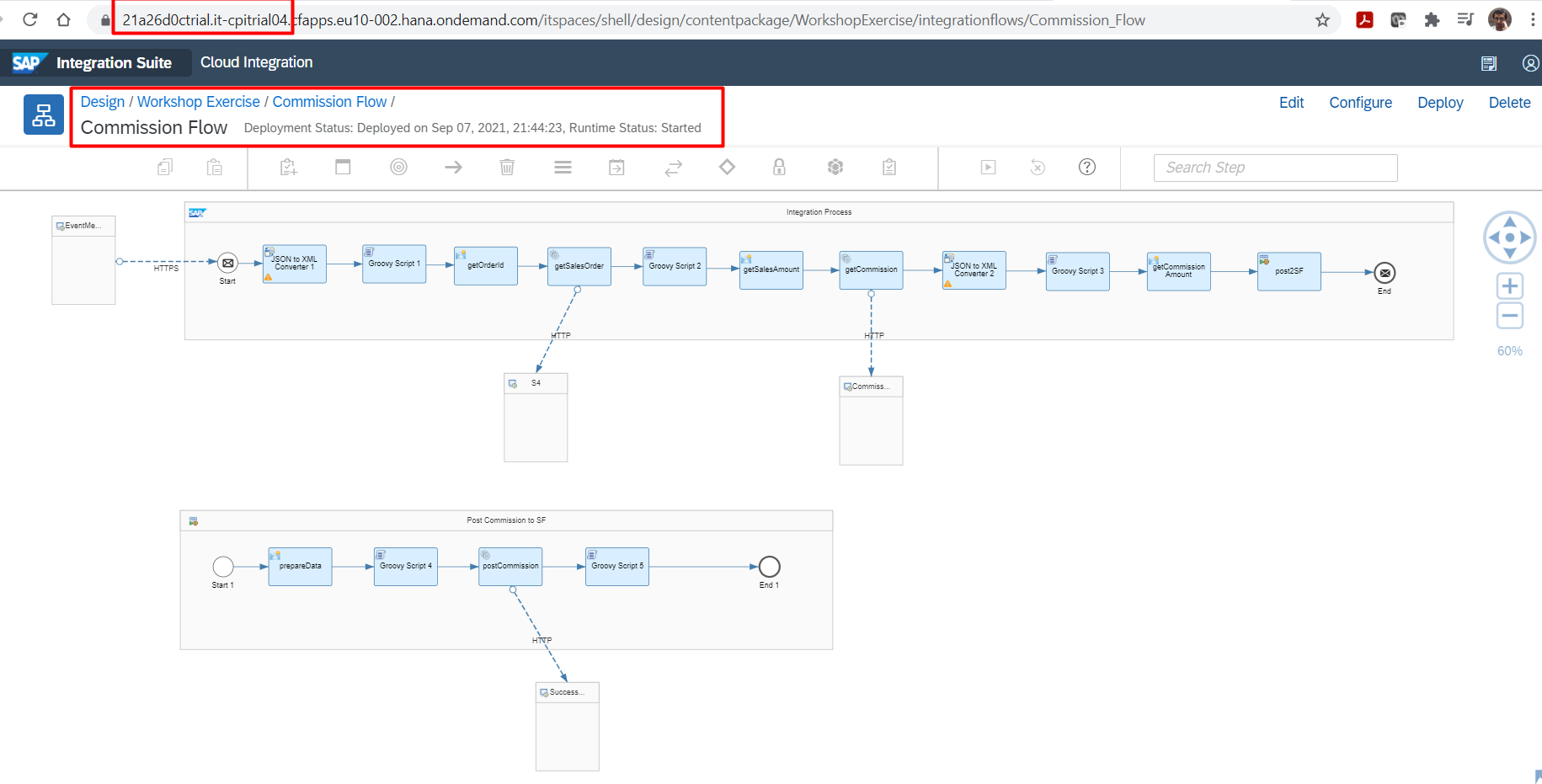
Task: Click in the Search Step field
Action: tap(1275, 168)
